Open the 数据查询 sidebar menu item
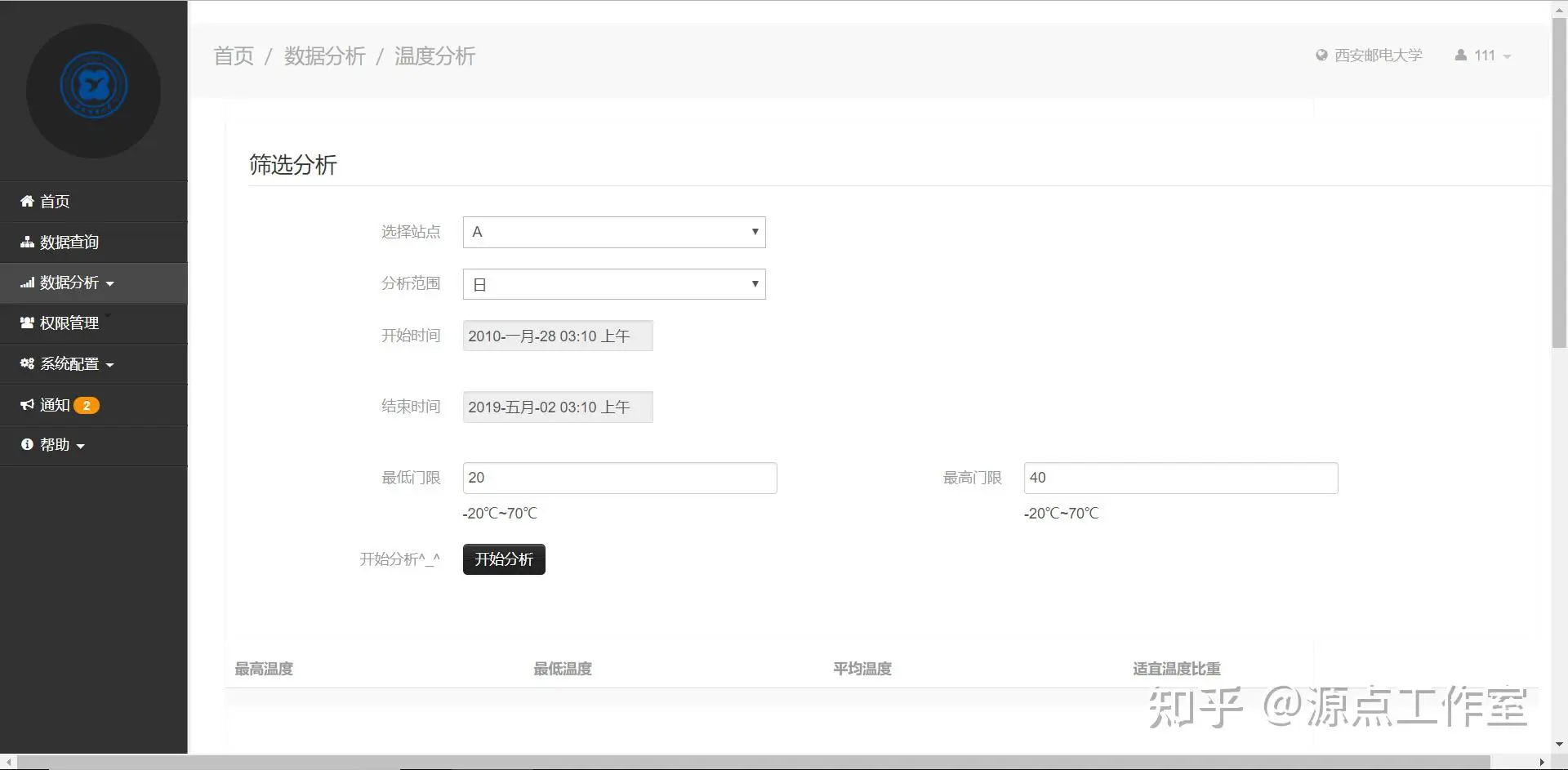This screenshot has width=1568, height=770. point(94,242)
